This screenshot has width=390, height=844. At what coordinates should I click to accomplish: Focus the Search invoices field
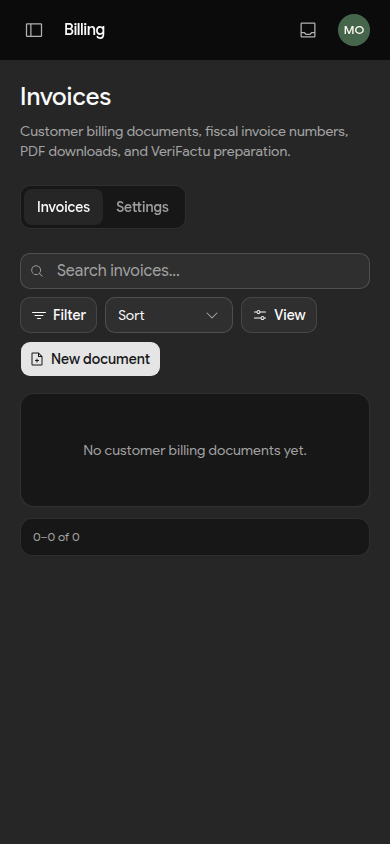(195, 271)
